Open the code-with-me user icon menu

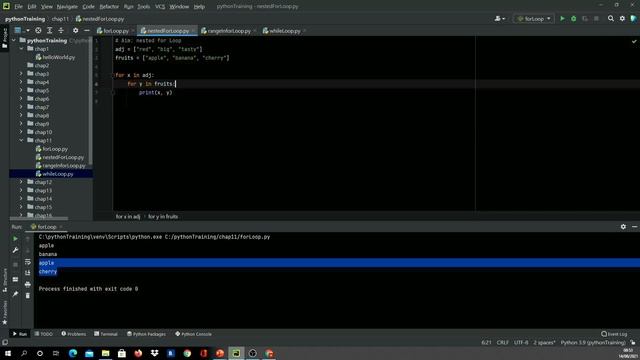tap(500, 18)
